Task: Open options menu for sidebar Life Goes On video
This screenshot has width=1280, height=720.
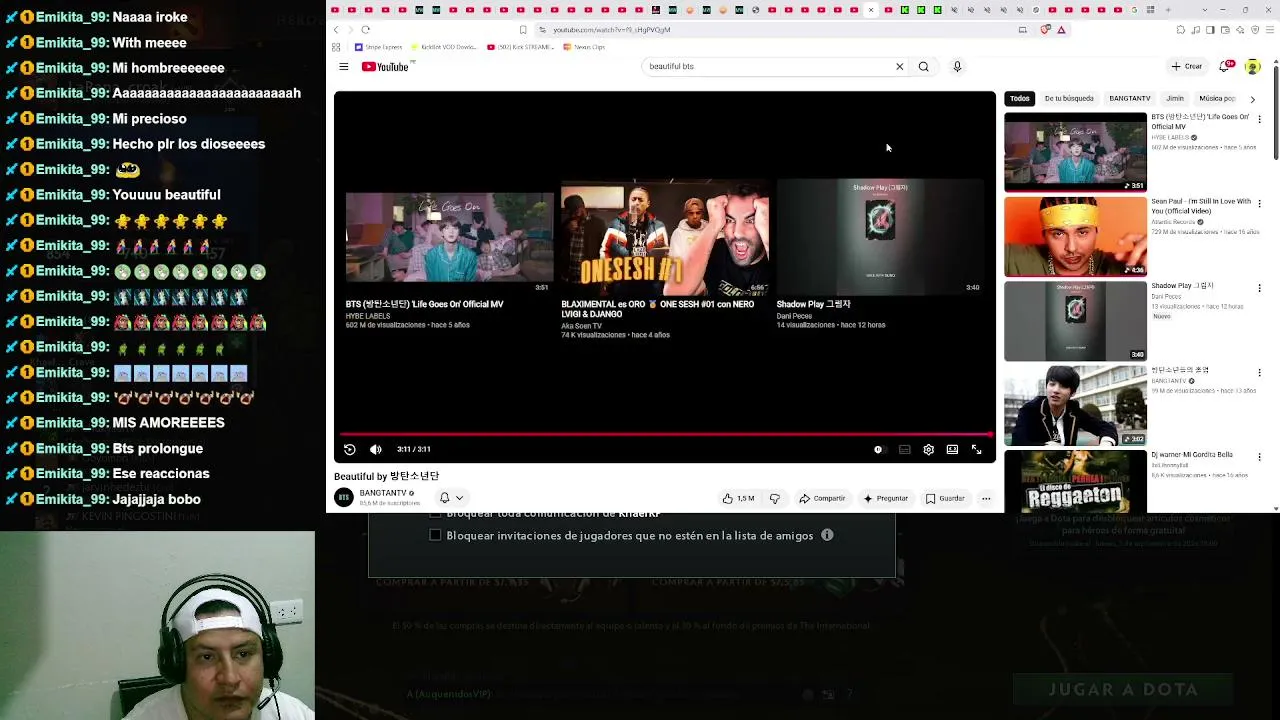Action: [x=1259, y=120]
